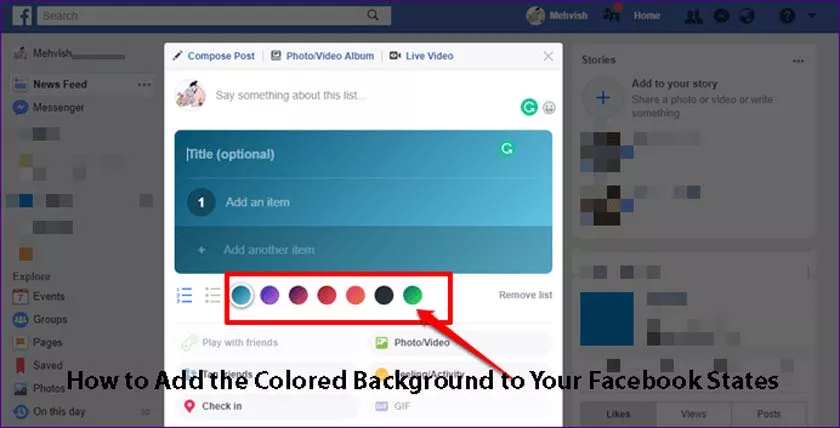The width and height of the screenshot is (840, 428).
Task: Choose the green background color
Action: [x=412, y=295]
